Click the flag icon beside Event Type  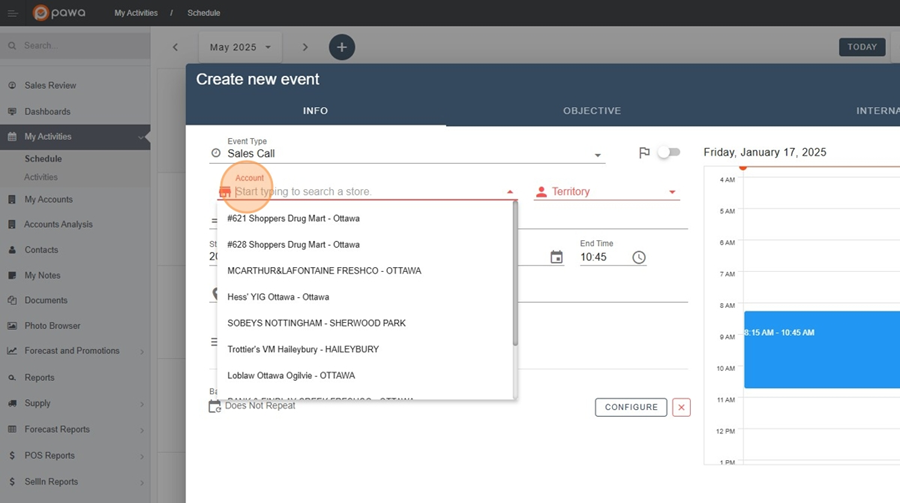[x=644, y=153]
